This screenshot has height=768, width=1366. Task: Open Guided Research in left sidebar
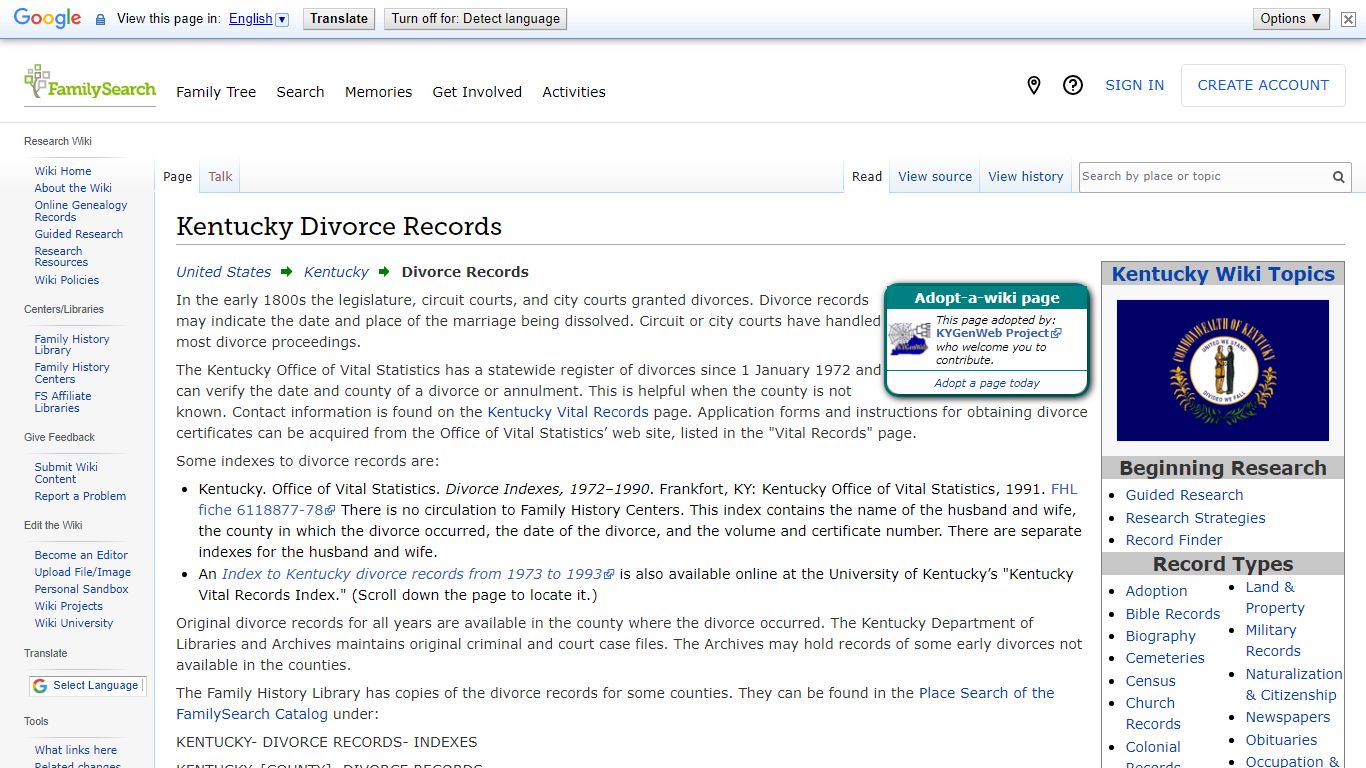click(79, 234)
